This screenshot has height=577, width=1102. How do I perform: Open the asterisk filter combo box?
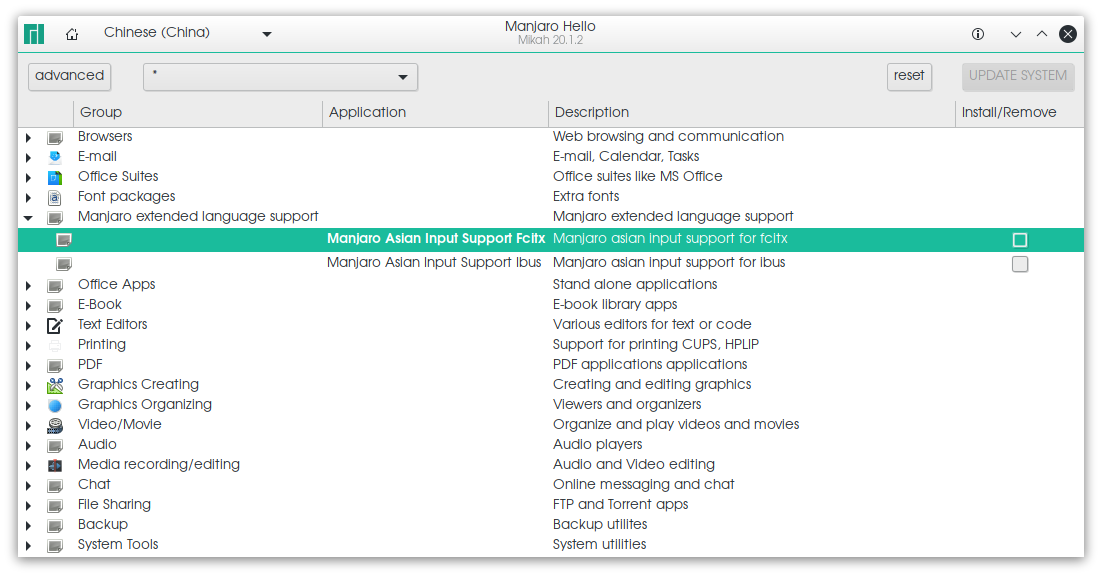[280, 77]
